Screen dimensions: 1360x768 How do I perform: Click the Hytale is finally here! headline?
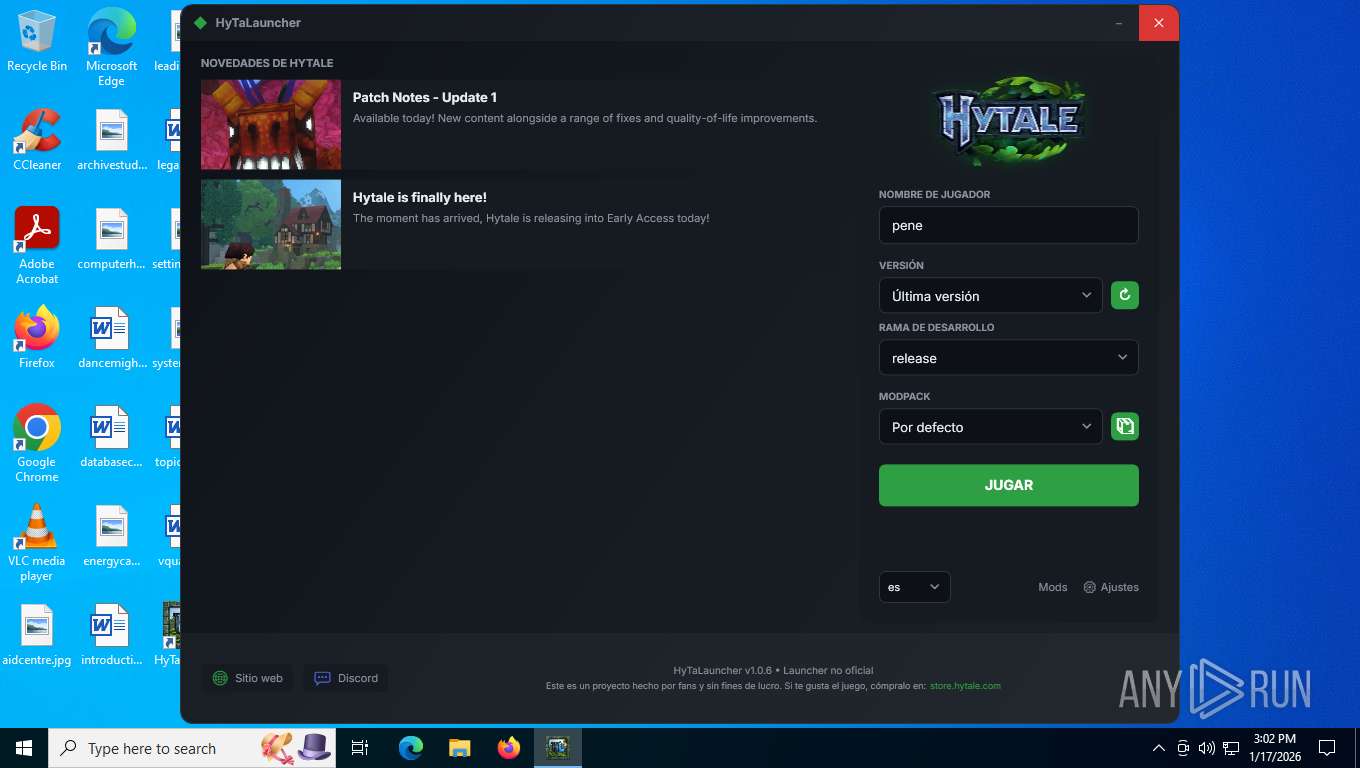[x=419, y=197]
